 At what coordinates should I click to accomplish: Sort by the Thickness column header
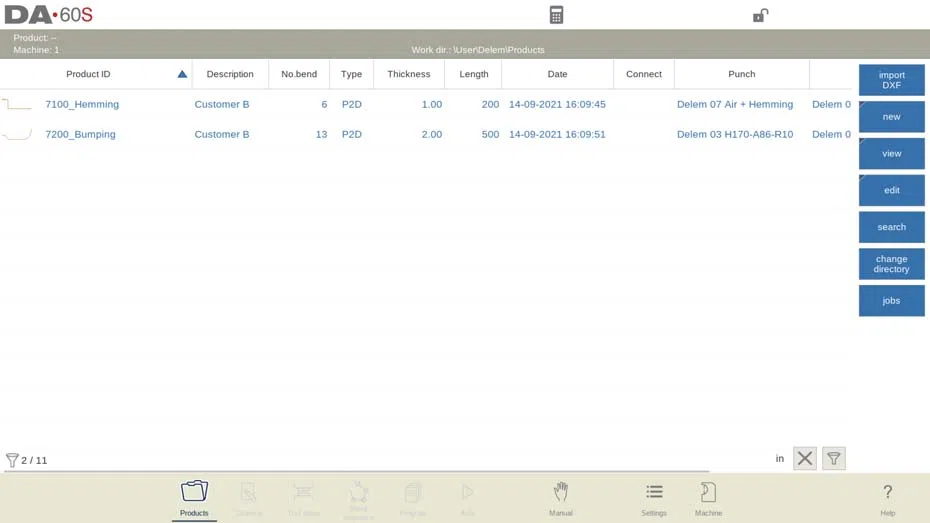(409, 74)
